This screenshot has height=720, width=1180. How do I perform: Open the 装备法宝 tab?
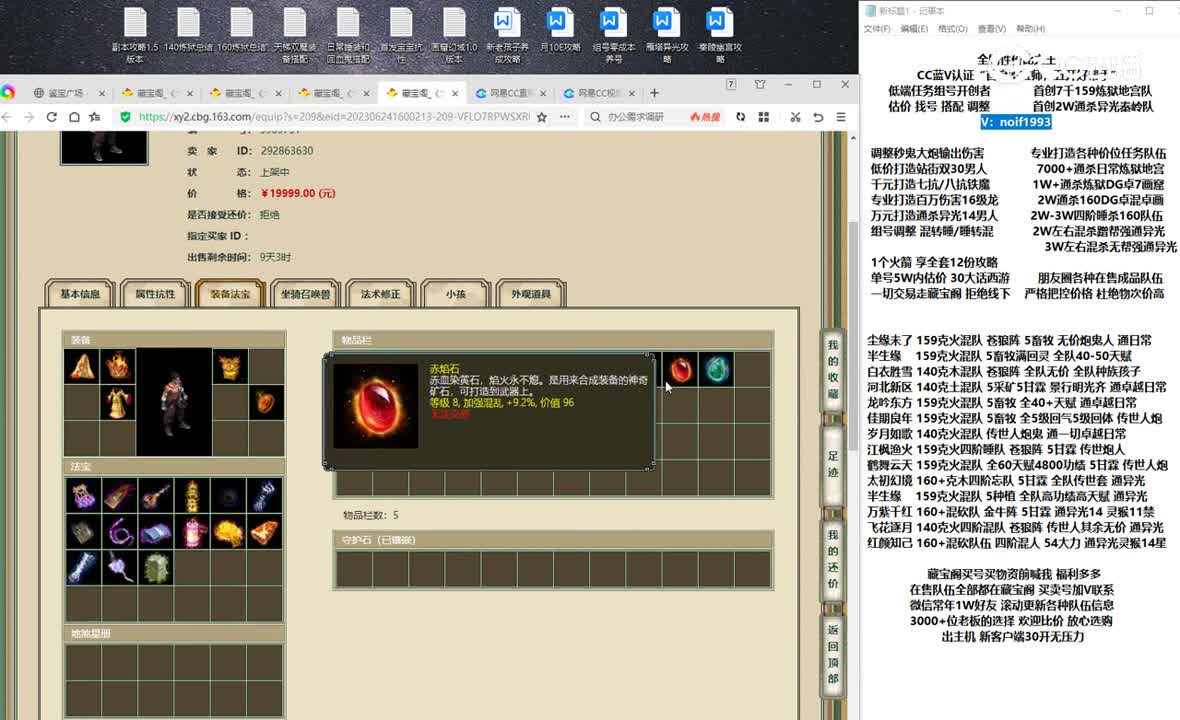click(x=230, y=294)
